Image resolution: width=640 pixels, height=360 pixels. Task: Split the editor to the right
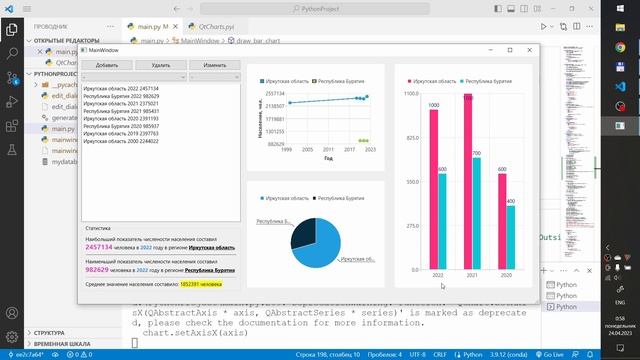(x=577, y=27)
